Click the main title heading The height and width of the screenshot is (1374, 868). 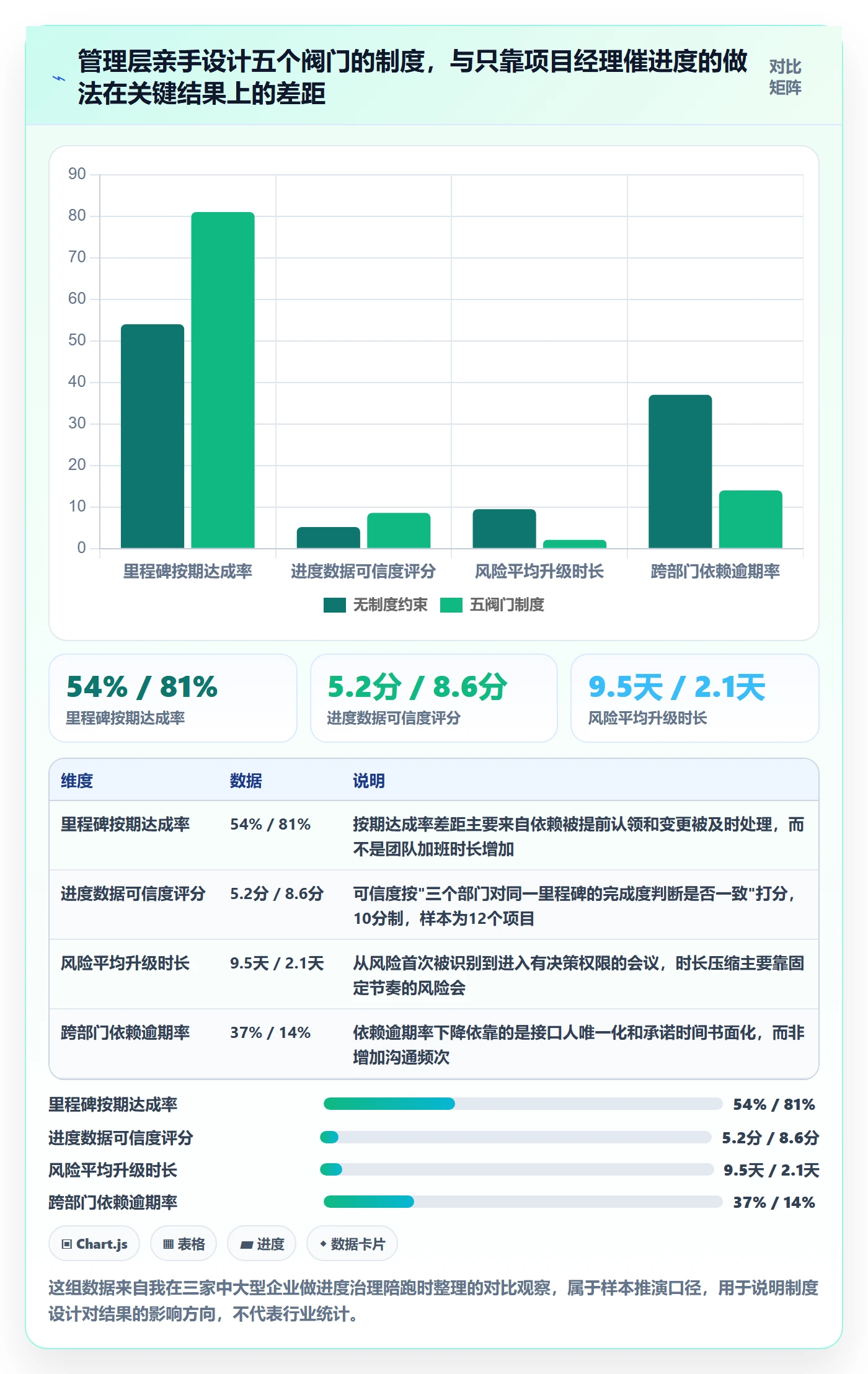click(x=412, y=78)
